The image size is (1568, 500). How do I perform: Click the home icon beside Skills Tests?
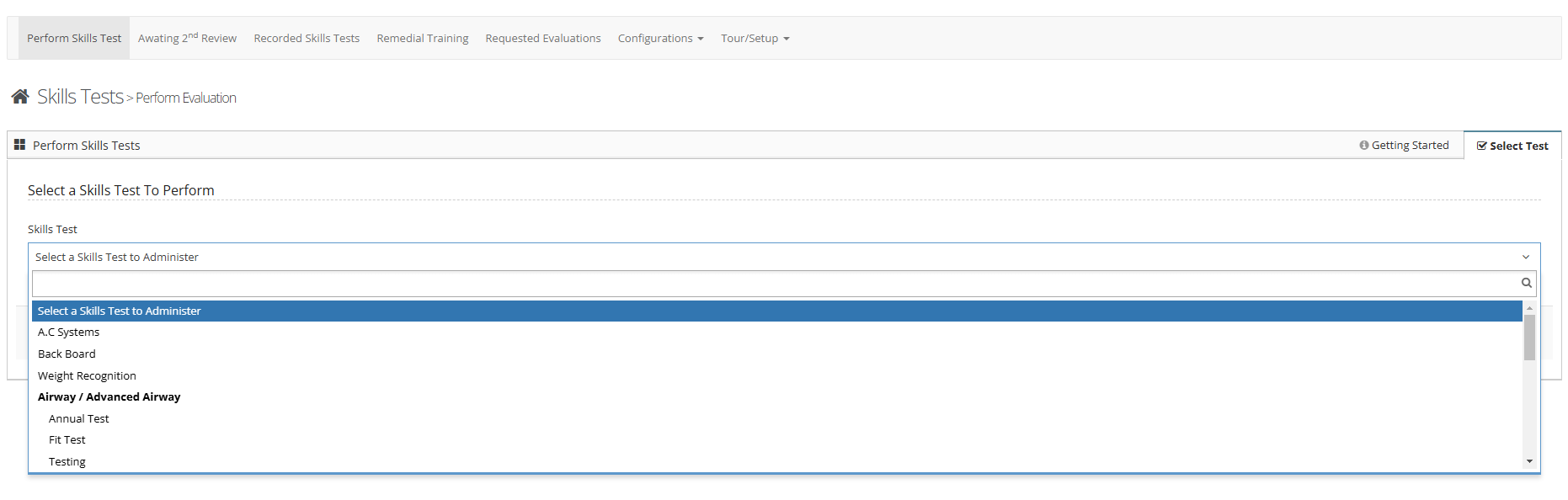click(x=20, y=97)
